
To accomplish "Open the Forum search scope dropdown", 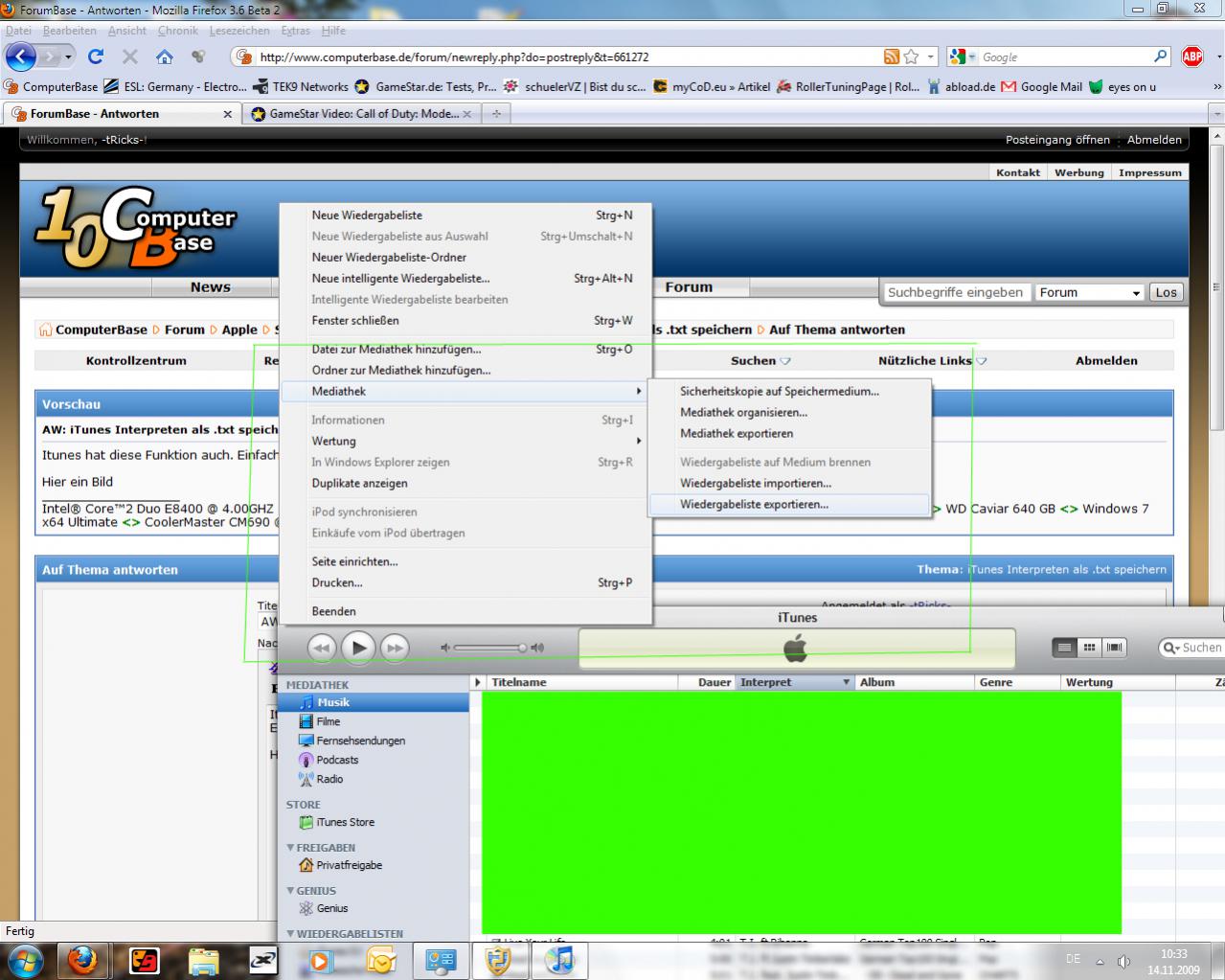I will (1091, 293).
